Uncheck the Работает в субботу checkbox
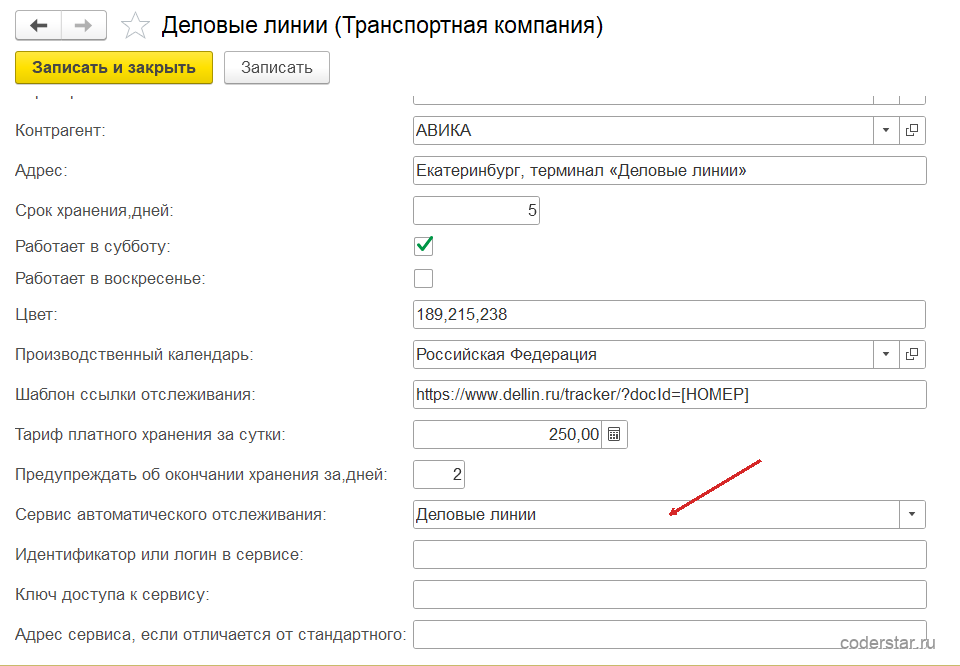Viewport: 960px width, 666px height. [424, 246]
